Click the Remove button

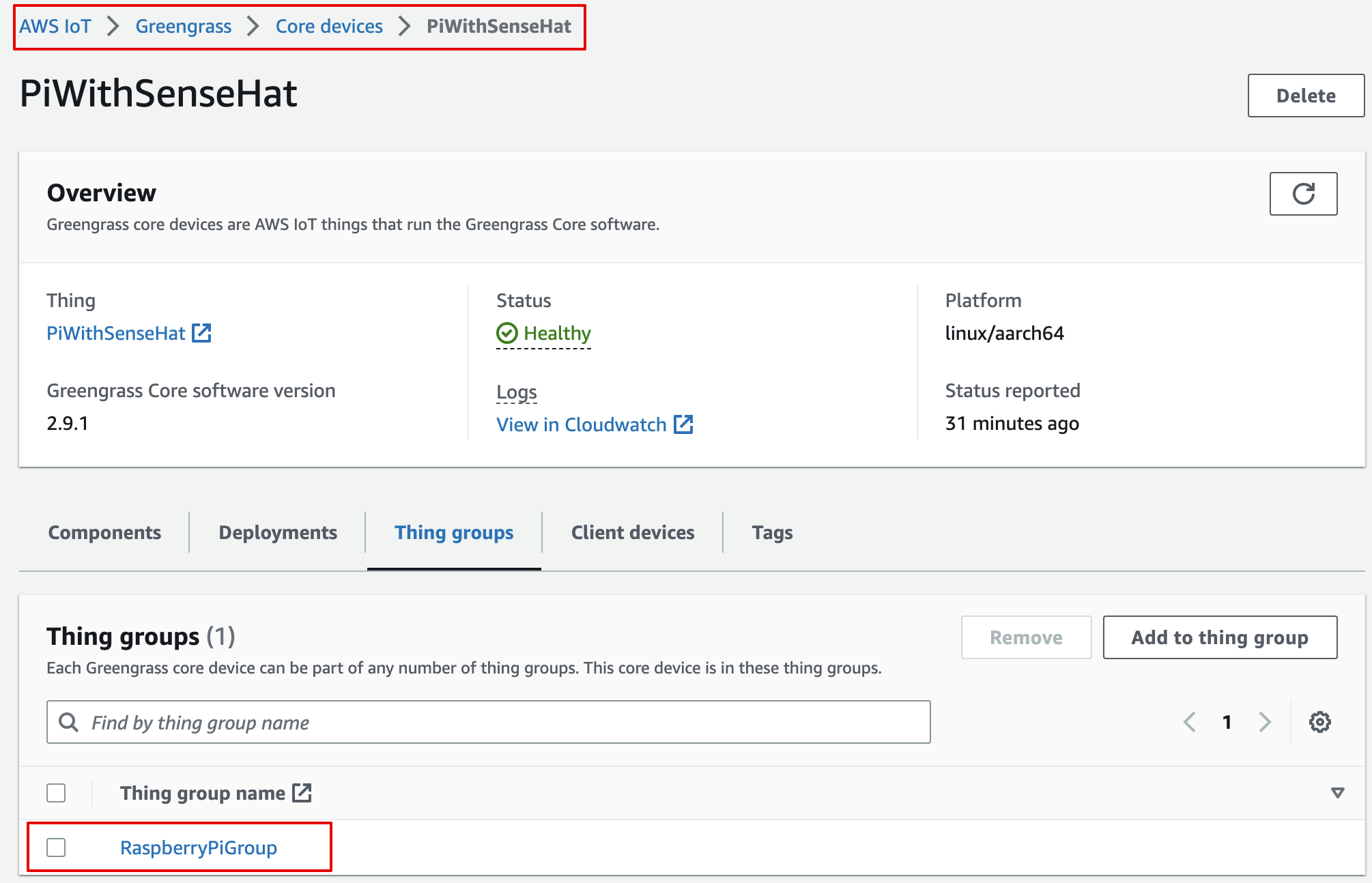coord(1026,637)
